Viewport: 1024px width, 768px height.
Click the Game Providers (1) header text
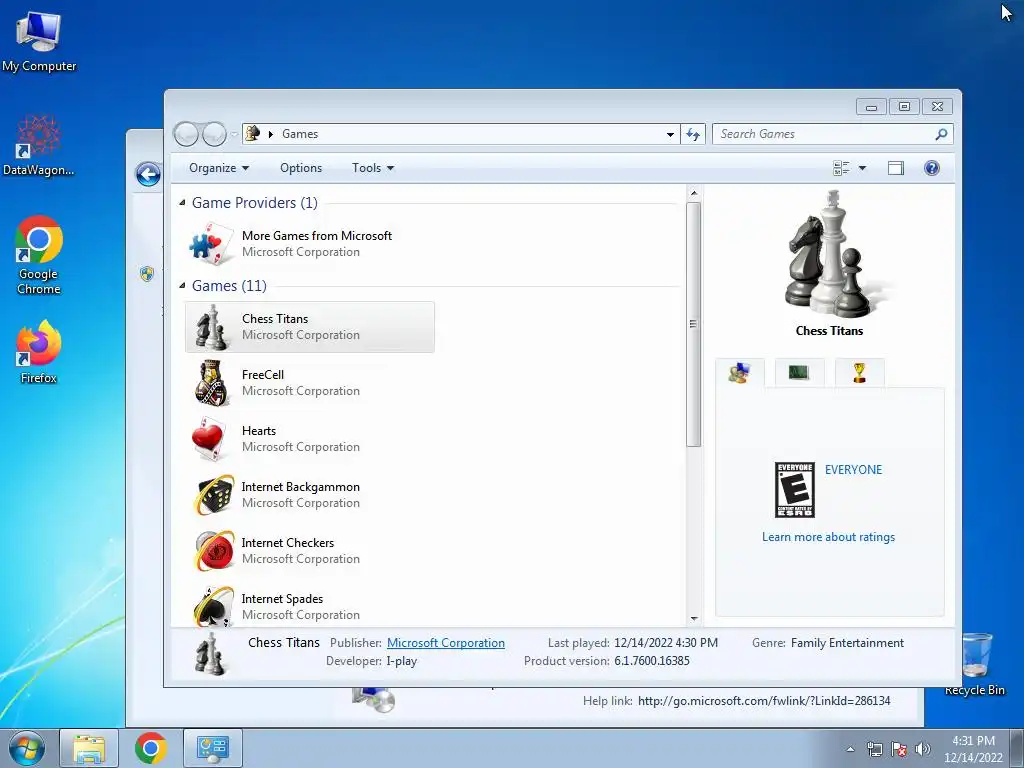pos(255,202)
